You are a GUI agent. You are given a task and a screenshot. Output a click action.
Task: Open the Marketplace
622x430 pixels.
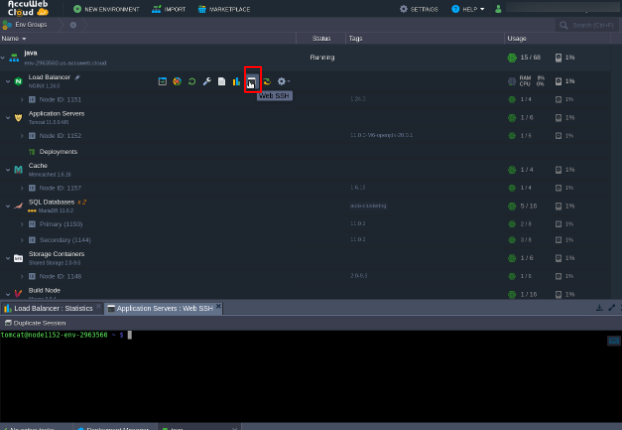click(x=223, y=9)
